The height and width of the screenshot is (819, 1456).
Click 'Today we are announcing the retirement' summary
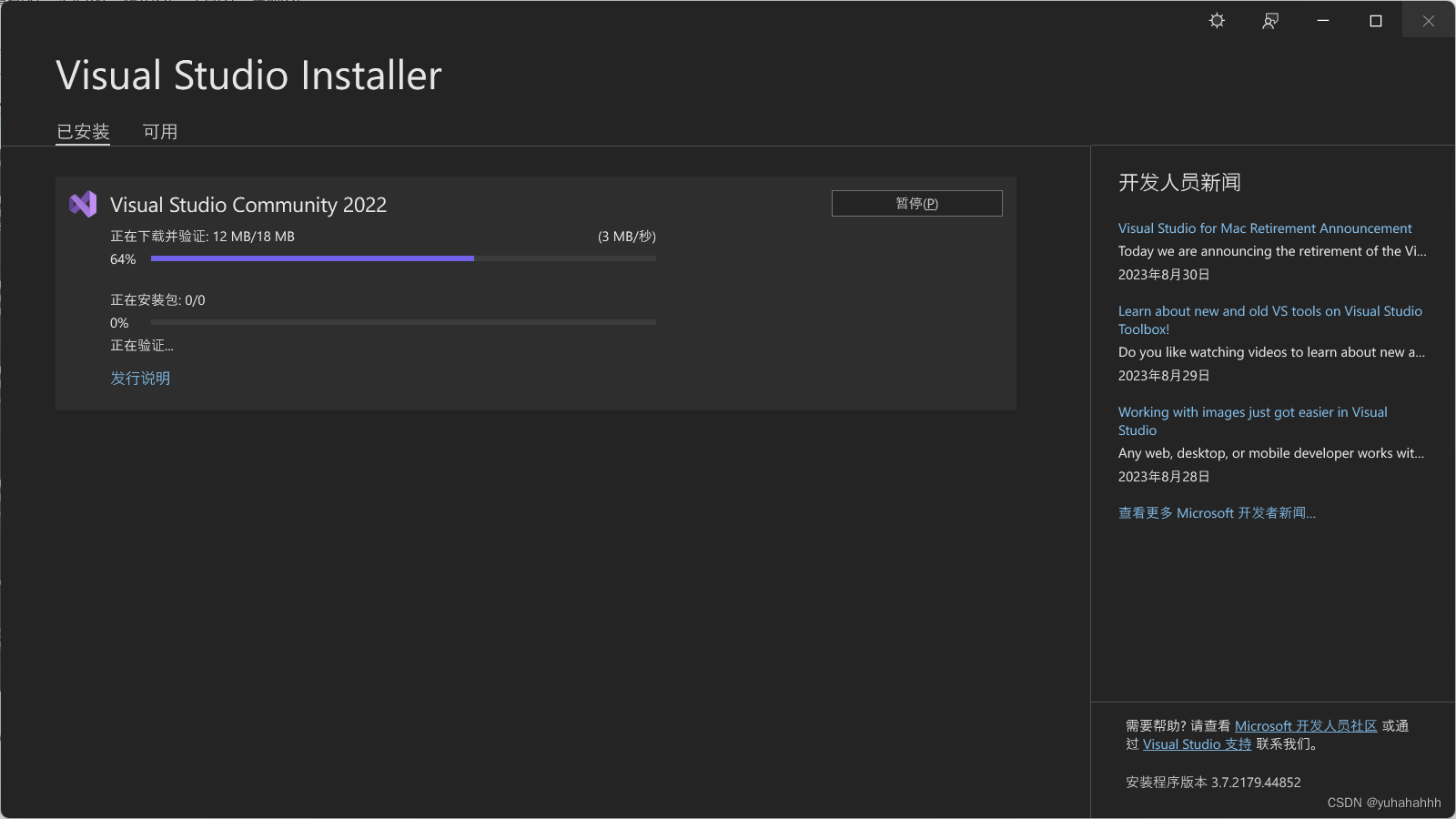[x=1272, y=251]
